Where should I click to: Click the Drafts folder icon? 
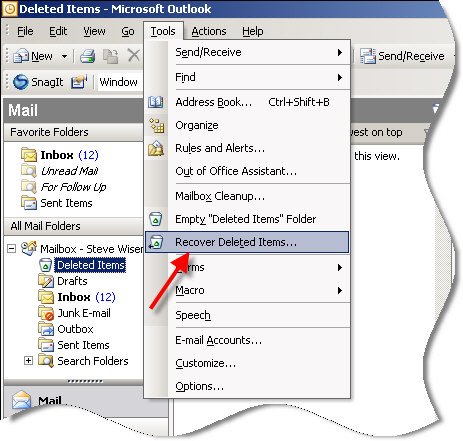tap(46, 281)
